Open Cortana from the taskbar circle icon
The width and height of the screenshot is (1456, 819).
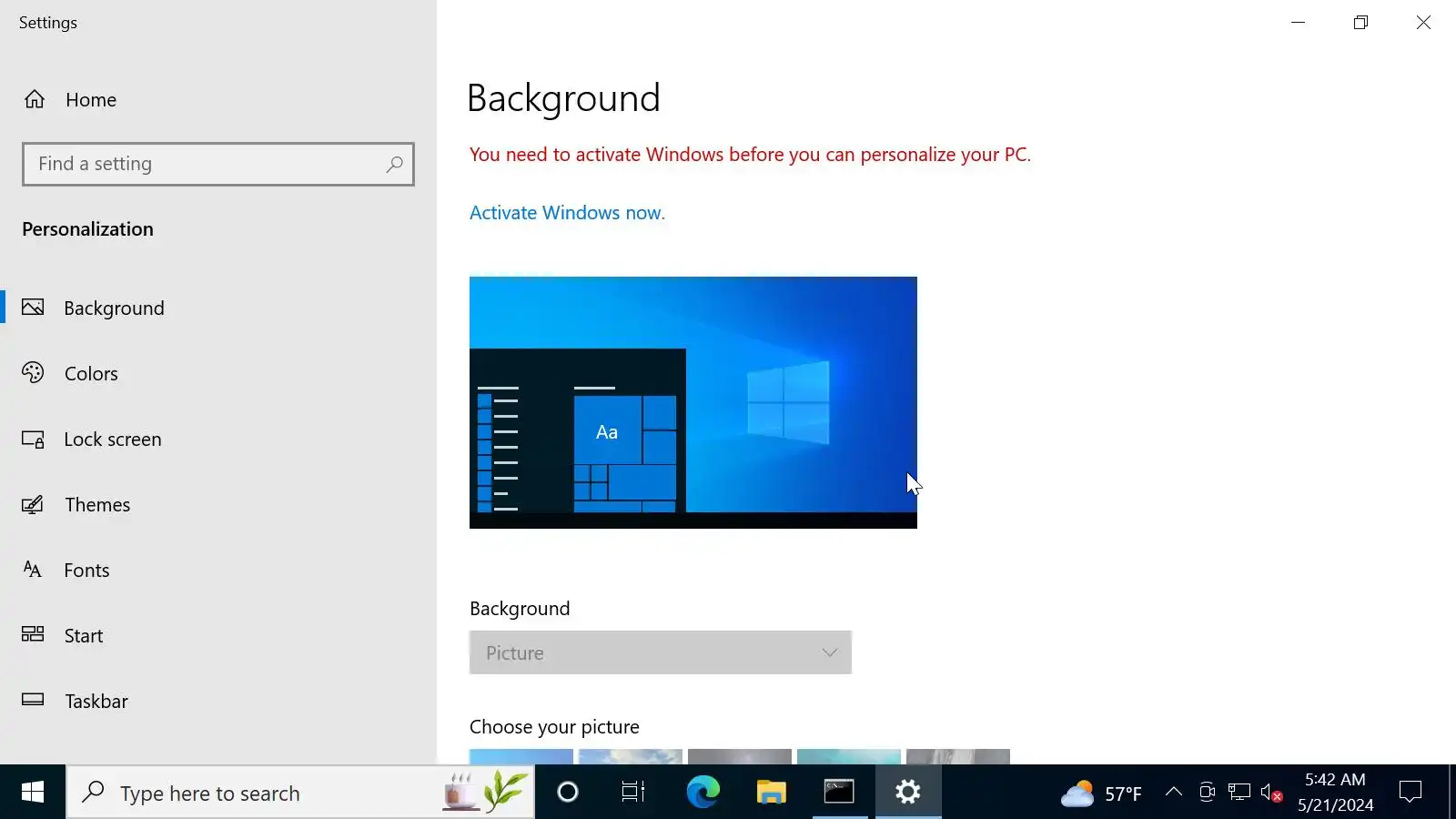[x=568, y=793]
